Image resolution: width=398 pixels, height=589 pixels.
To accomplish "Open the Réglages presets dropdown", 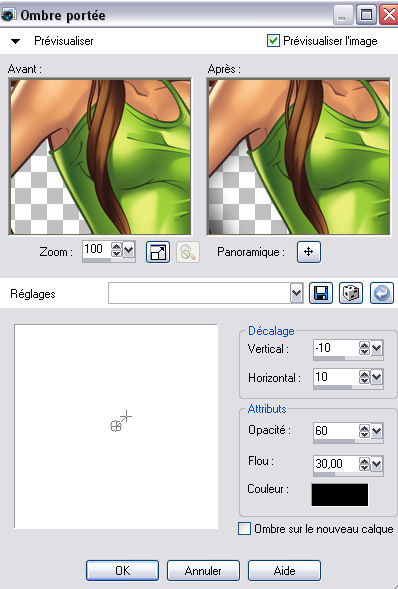I will (x=297, y=293).
